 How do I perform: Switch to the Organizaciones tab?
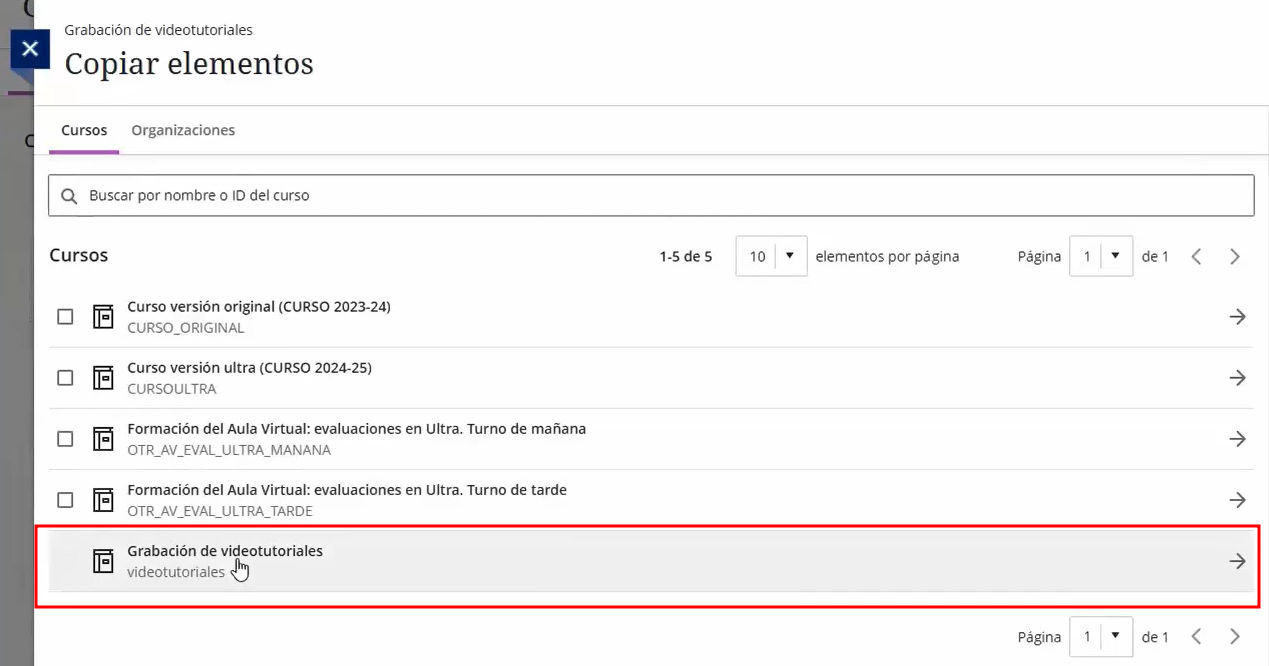coord(183,130)
